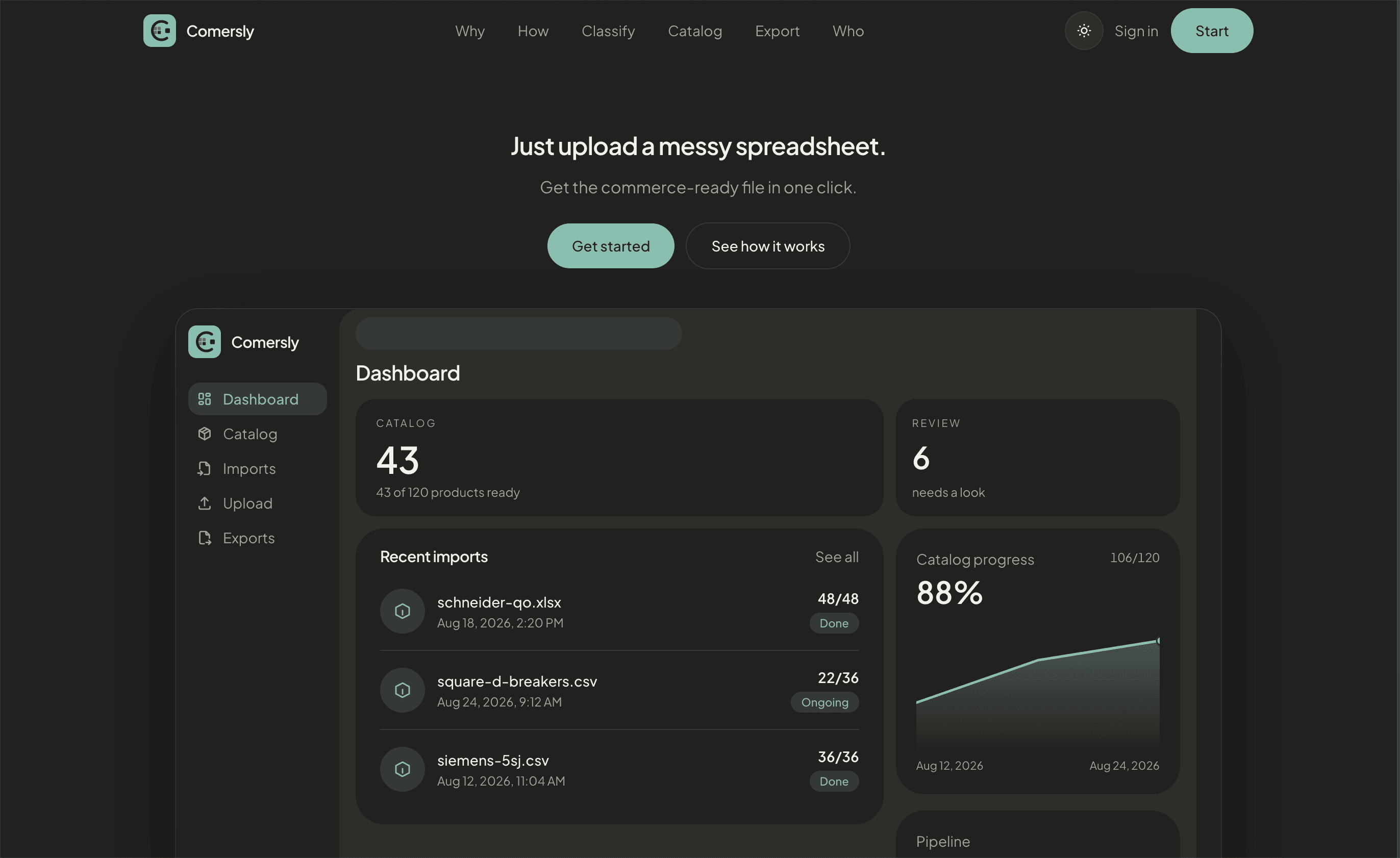Click the Start button in the header
Image resolution: width=1400 pixels, height=858 pixels.
tap(1211, 31)
